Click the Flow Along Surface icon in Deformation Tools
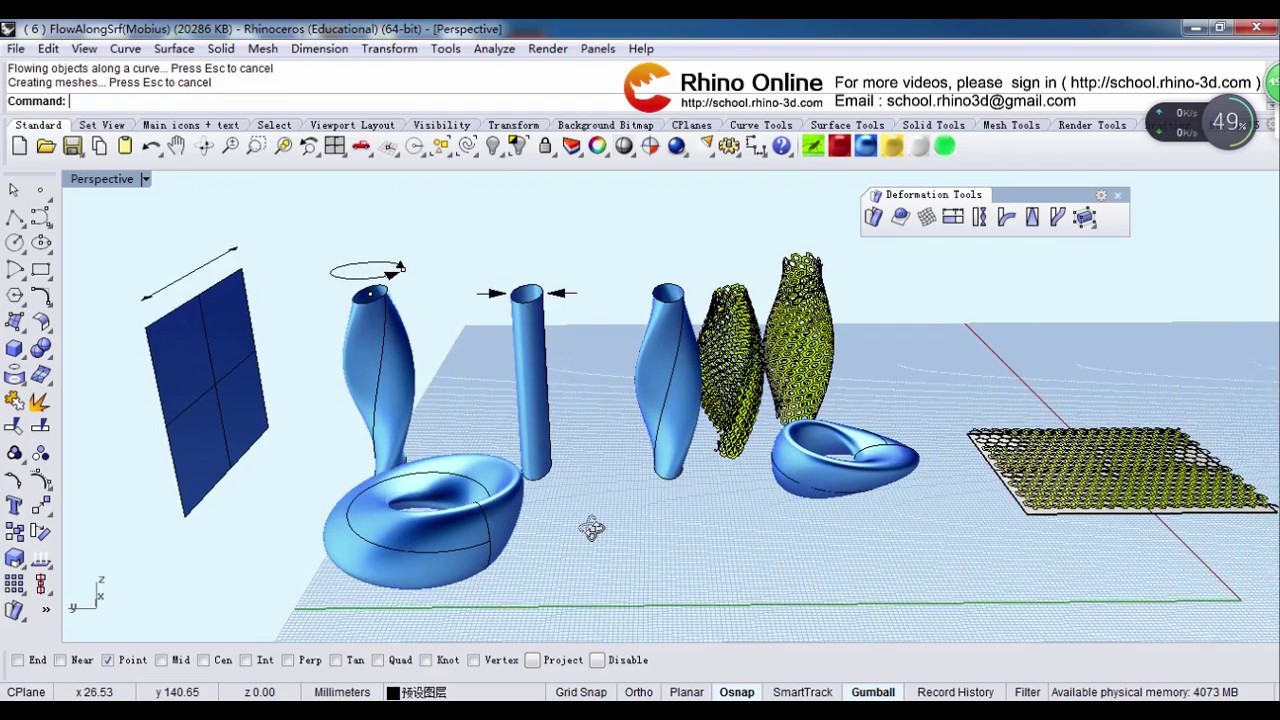Screen dimensions: 1280x720 click(x=900, y=217)
